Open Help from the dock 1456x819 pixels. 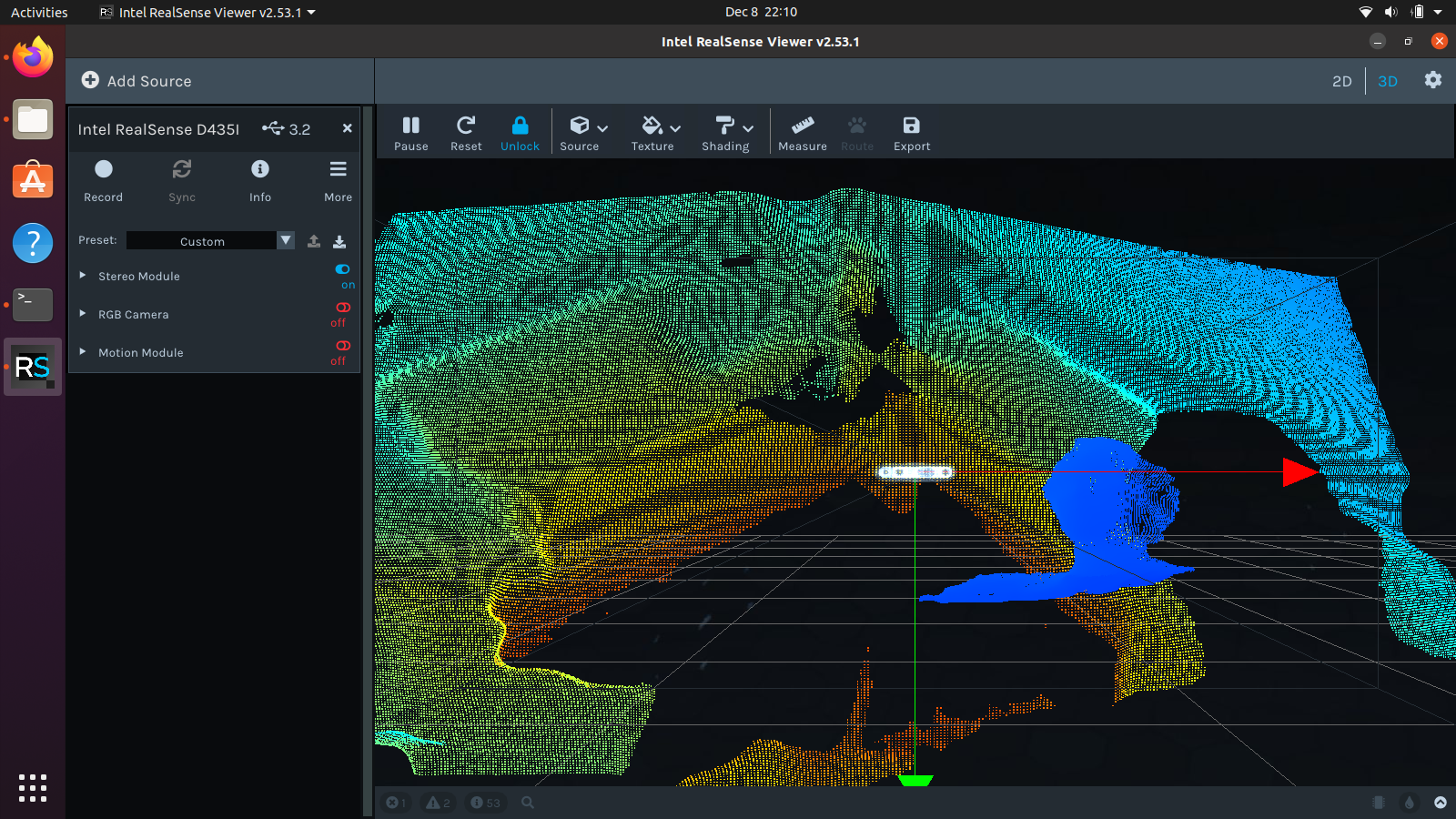33,243
